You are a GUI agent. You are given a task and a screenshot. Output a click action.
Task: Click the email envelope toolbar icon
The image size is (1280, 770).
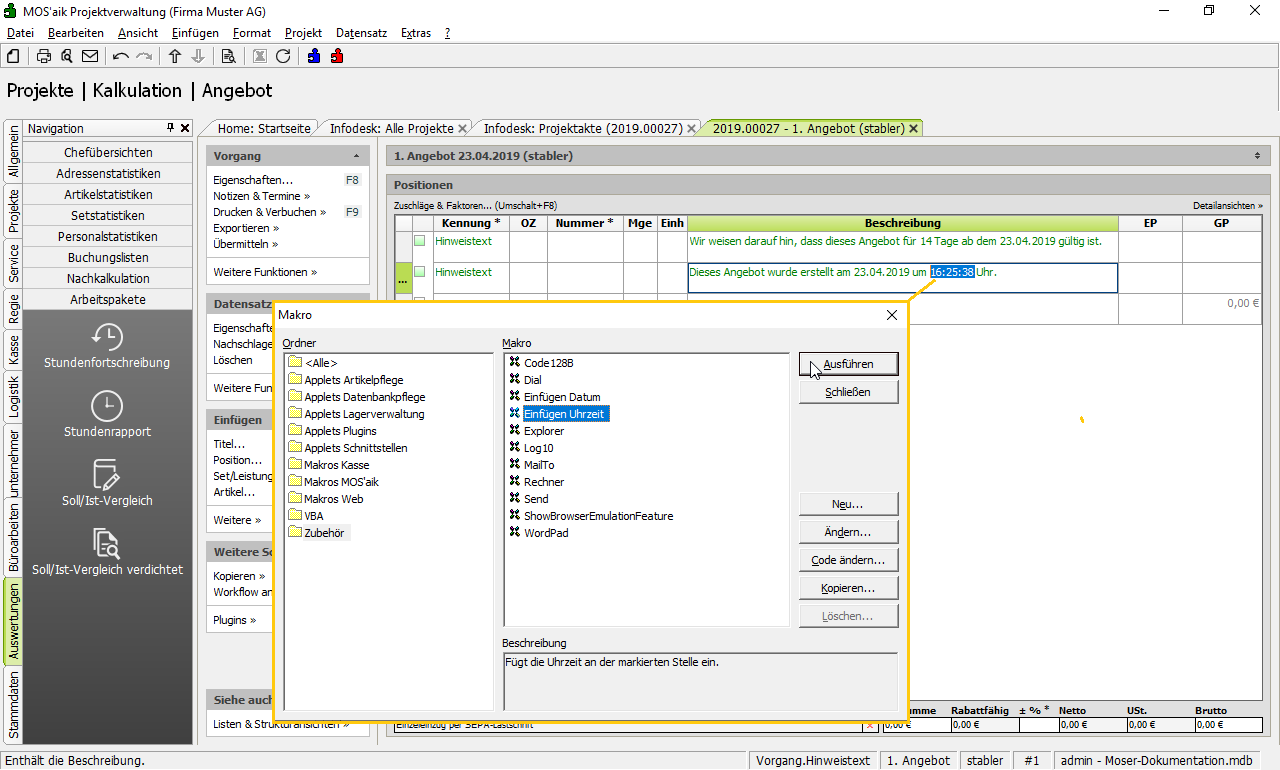click(x=90, y=56)
